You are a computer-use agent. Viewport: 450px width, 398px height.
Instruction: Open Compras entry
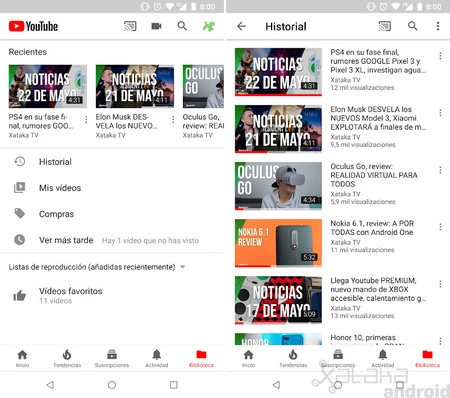[112, 214]
